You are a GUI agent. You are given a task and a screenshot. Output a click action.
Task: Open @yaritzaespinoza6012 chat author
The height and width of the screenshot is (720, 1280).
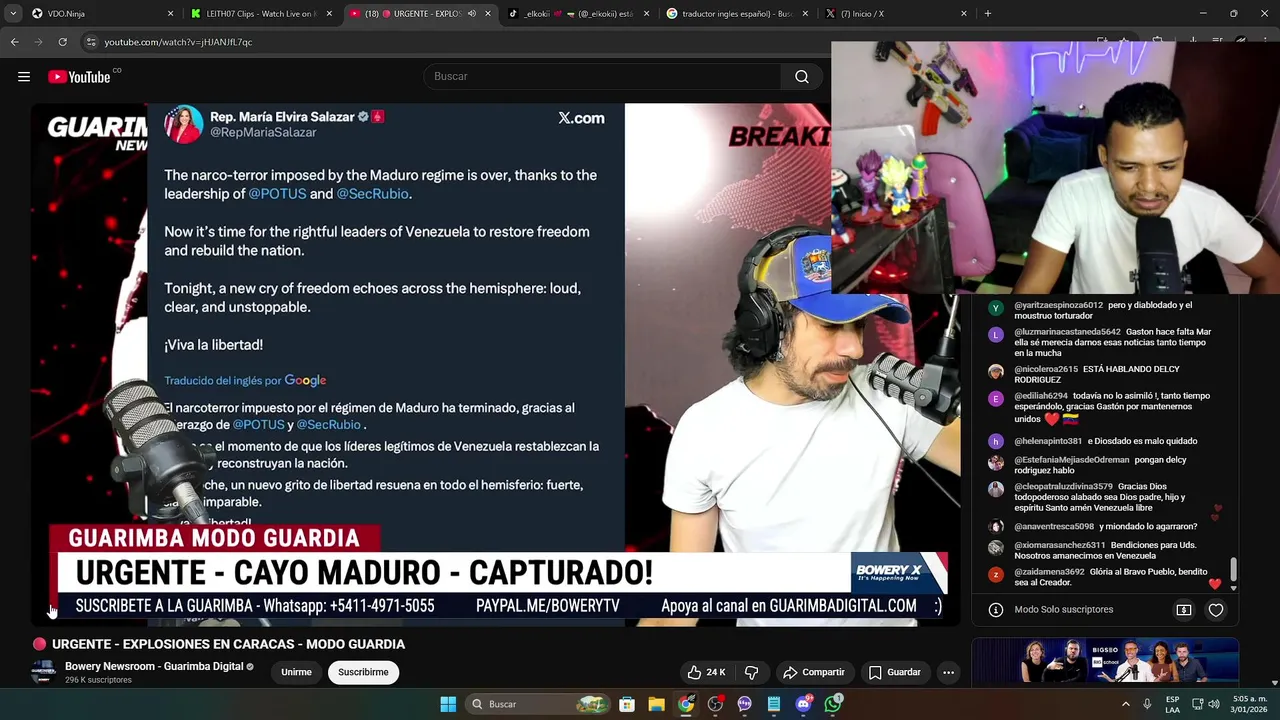(x=1058, y=305)
